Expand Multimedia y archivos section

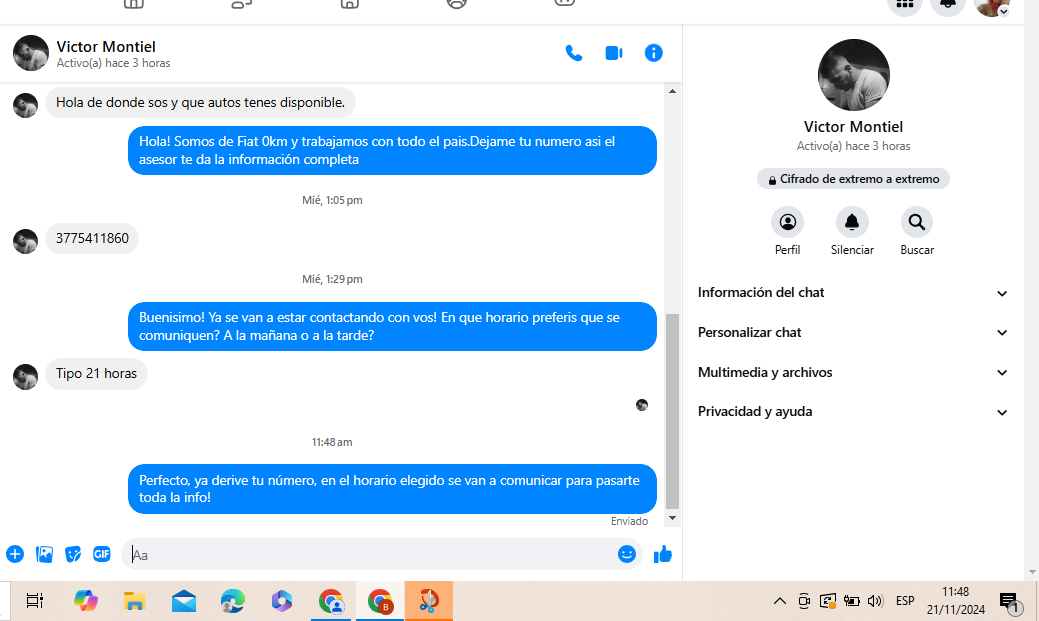(853, 372)
